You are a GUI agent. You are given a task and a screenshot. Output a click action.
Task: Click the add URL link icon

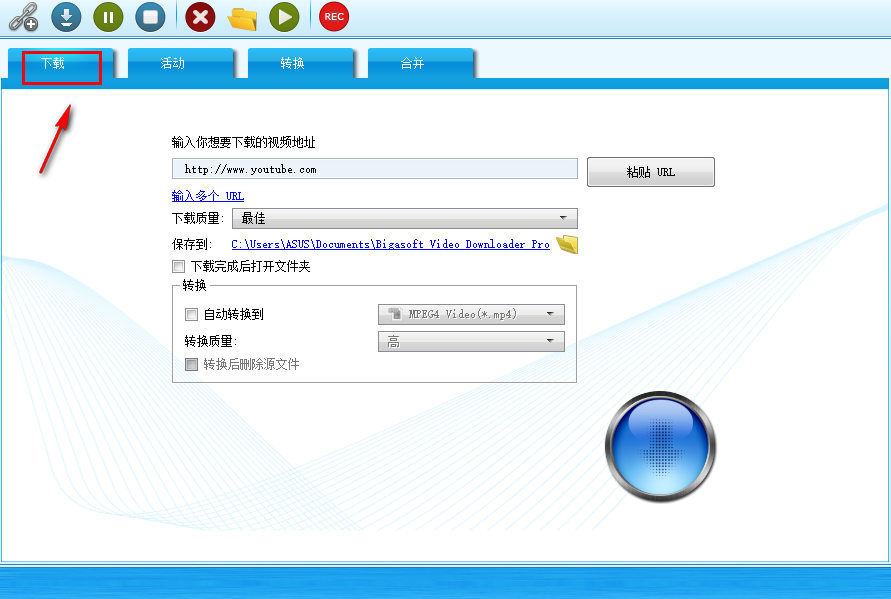pyautogui.click(x=23, y=16)
